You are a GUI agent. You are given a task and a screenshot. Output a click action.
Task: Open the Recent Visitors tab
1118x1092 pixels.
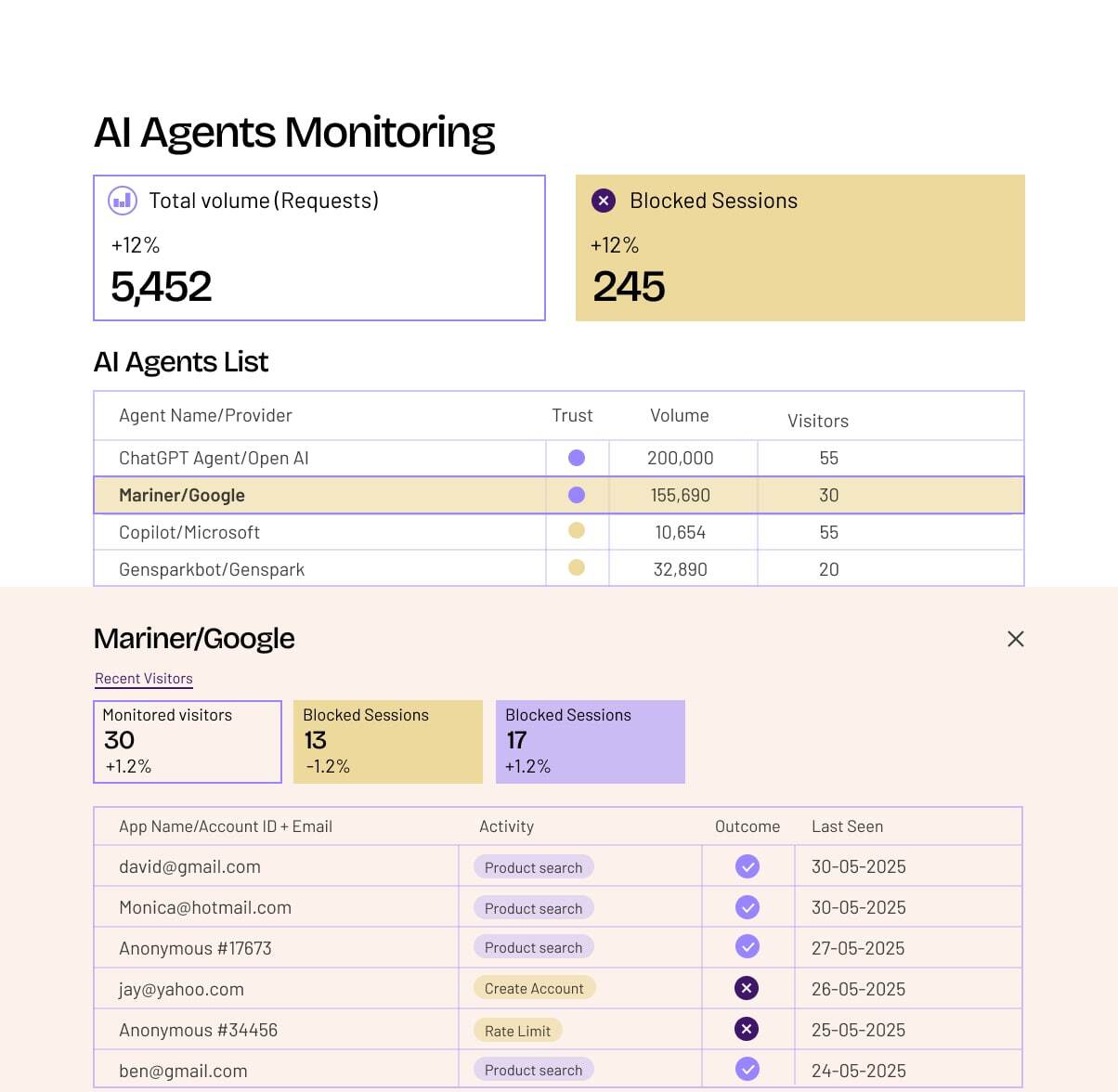(x=144, y=679)
